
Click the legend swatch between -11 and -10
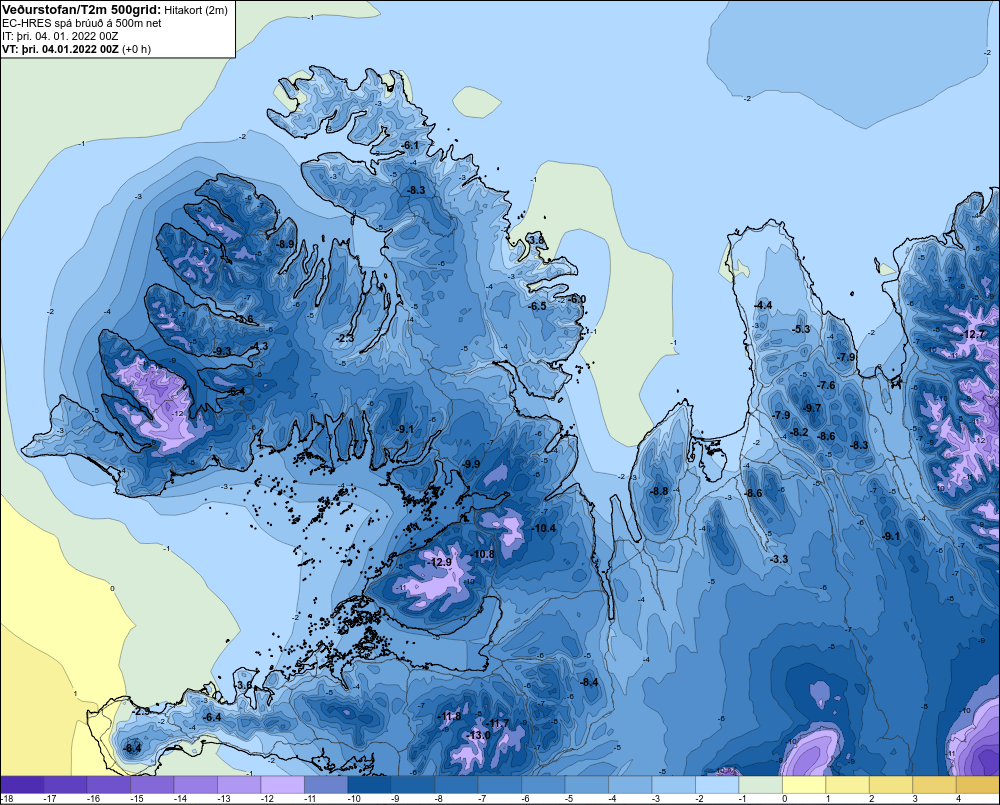(x=325, y=785)
